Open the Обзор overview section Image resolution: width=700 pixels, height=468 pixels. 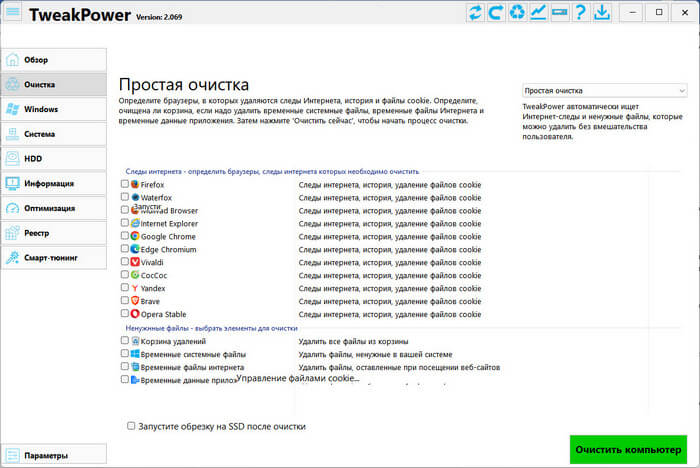54,59
